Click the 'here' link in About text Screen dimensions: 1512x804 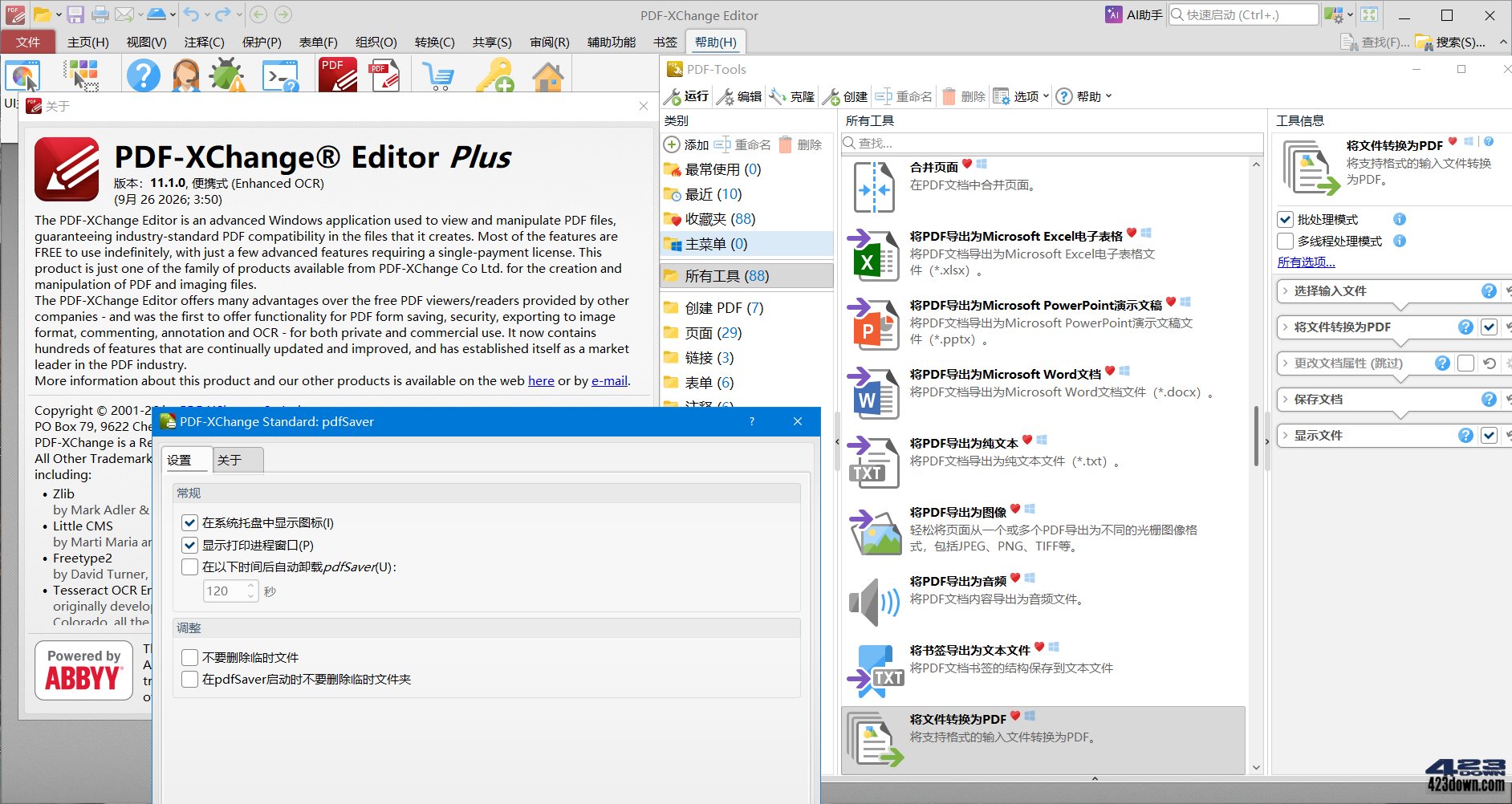point(541,380)
